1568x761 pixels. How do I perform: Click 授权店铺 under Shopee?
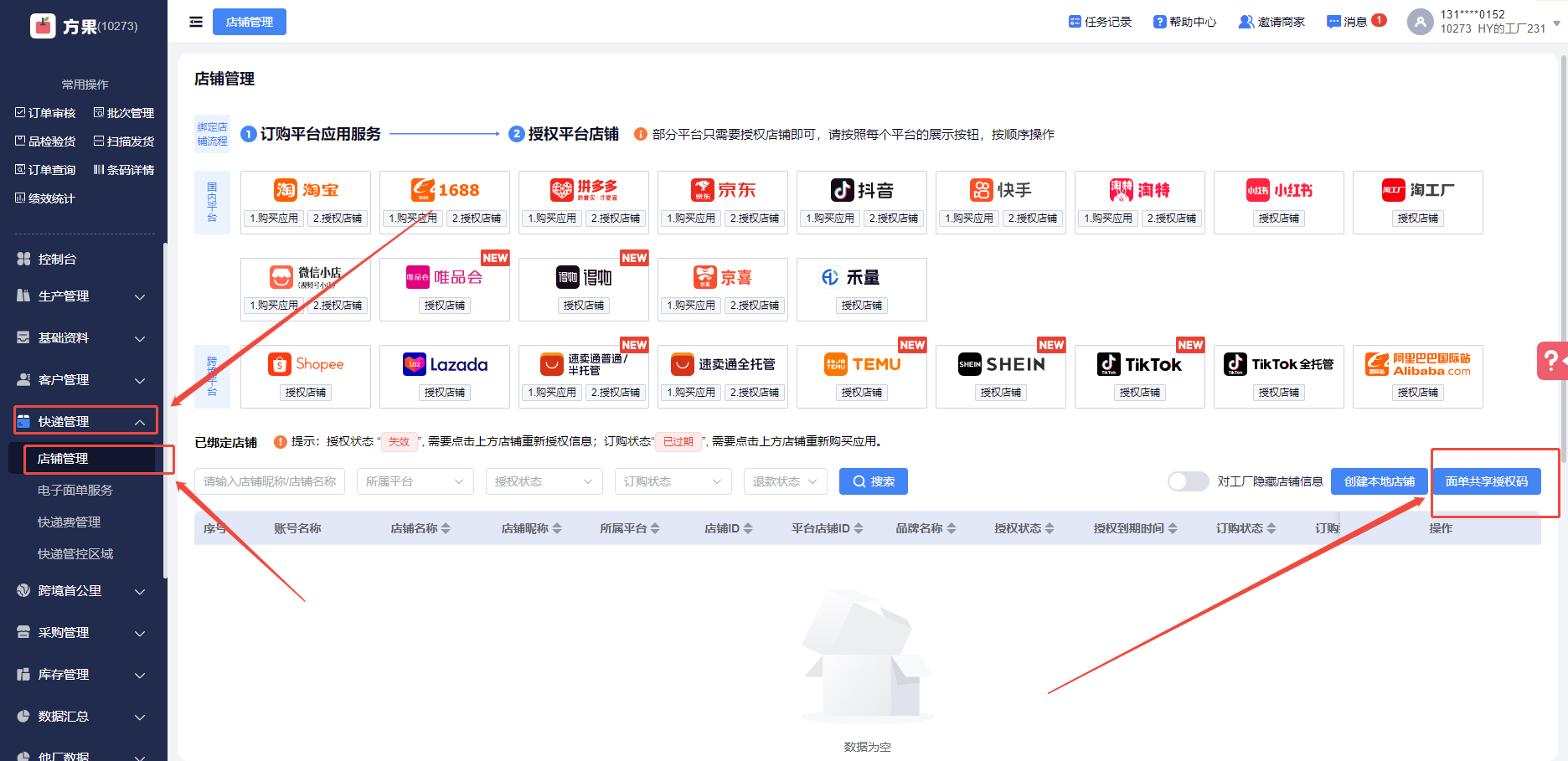[306, 393]
